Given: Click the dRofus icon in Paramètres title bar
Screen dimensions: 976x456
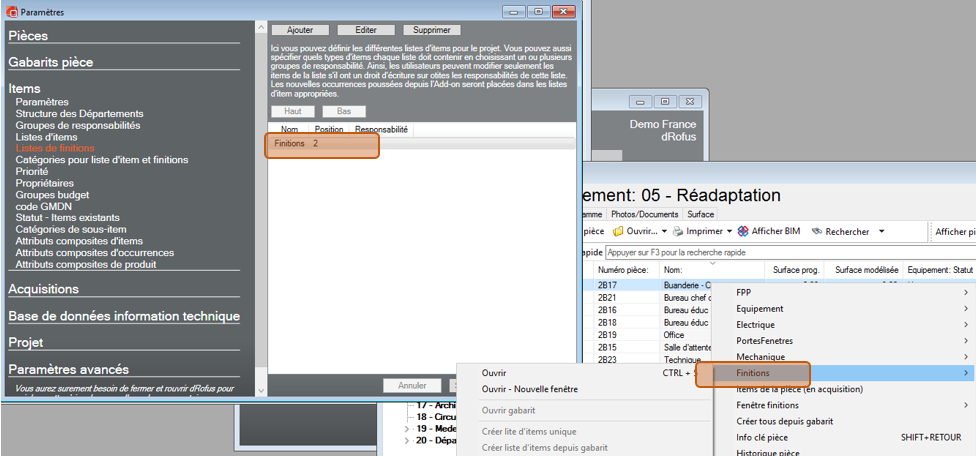Looking at the screenshot, I should pos(10,10).
